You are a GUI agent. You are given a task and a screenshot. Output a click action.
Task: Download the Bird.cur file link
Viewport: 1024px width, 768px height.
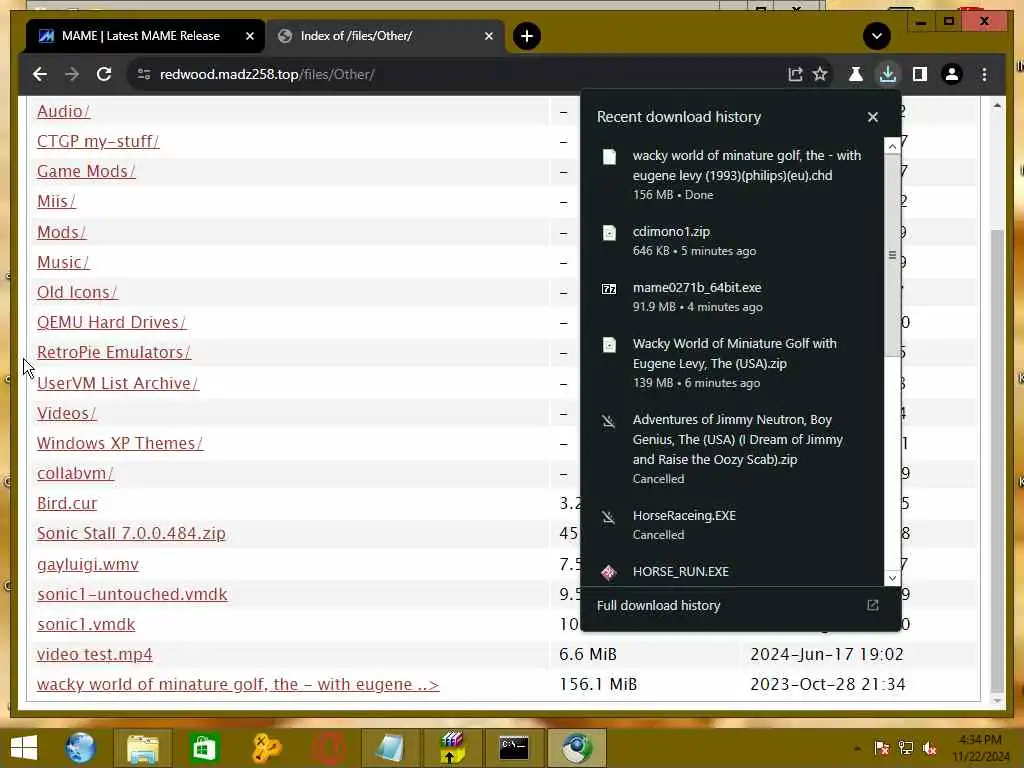[67, 504]
